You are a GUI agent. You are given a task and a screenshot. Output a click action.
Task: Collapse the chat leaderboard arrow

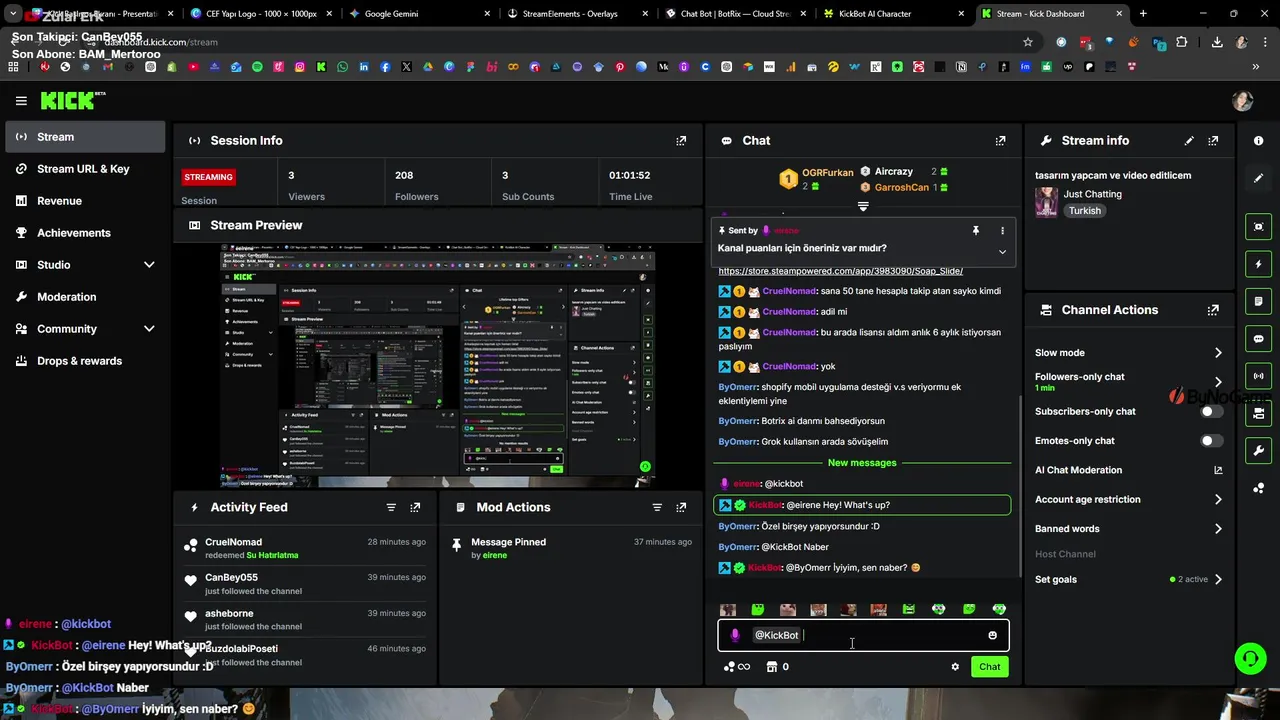863,207
